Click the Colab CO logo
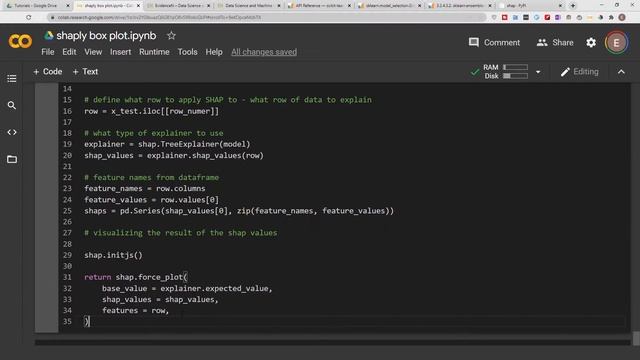This screenshot has width=640, height=360. coord(20,41)
